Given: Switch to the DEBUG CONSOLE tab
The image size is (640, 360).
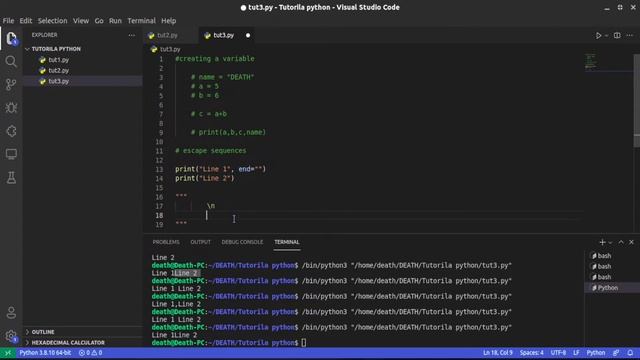Looking at the screenshot, I should tap(242, 242).
